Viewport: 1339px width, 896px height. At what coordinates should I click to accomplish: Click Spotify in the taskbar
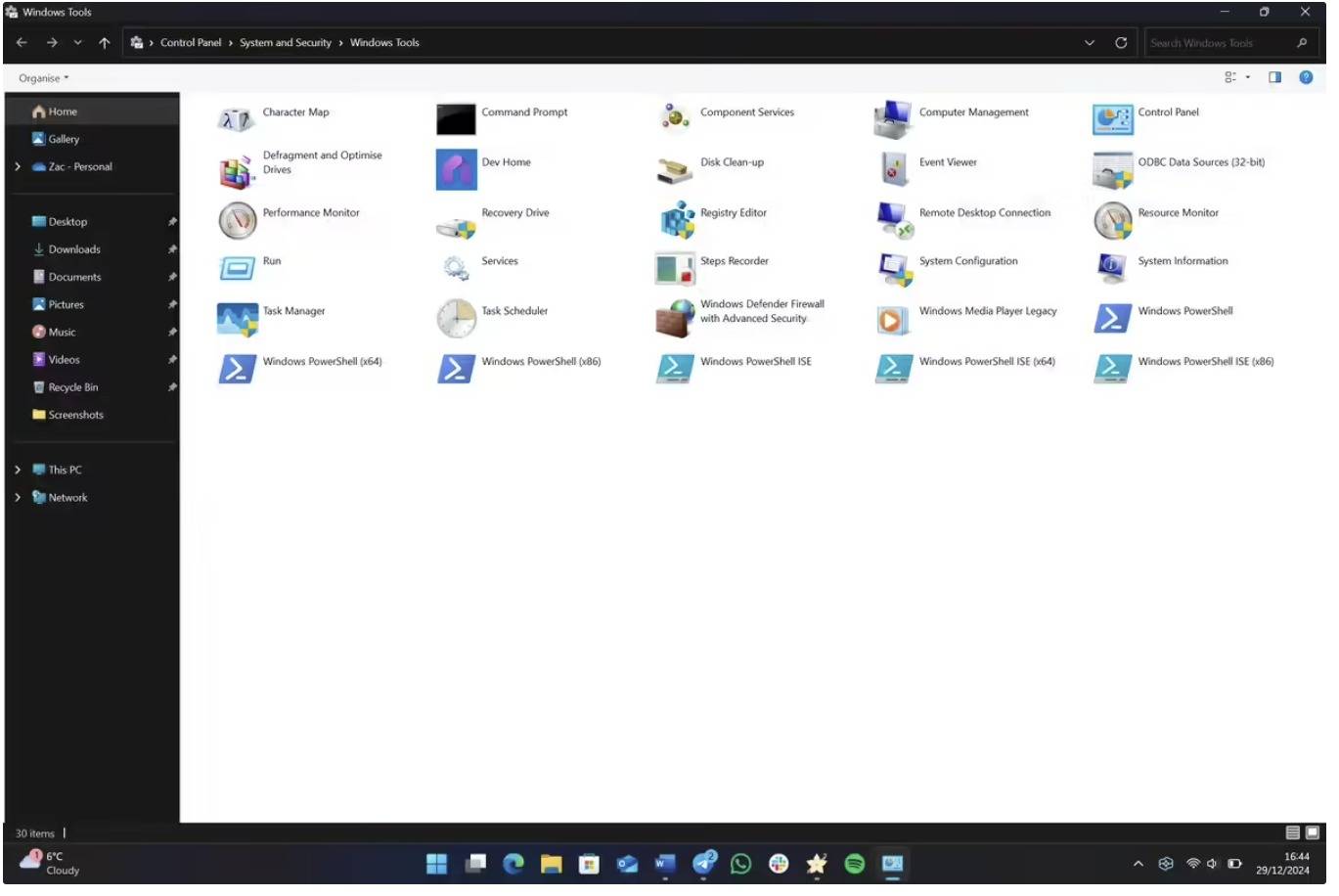855,864
